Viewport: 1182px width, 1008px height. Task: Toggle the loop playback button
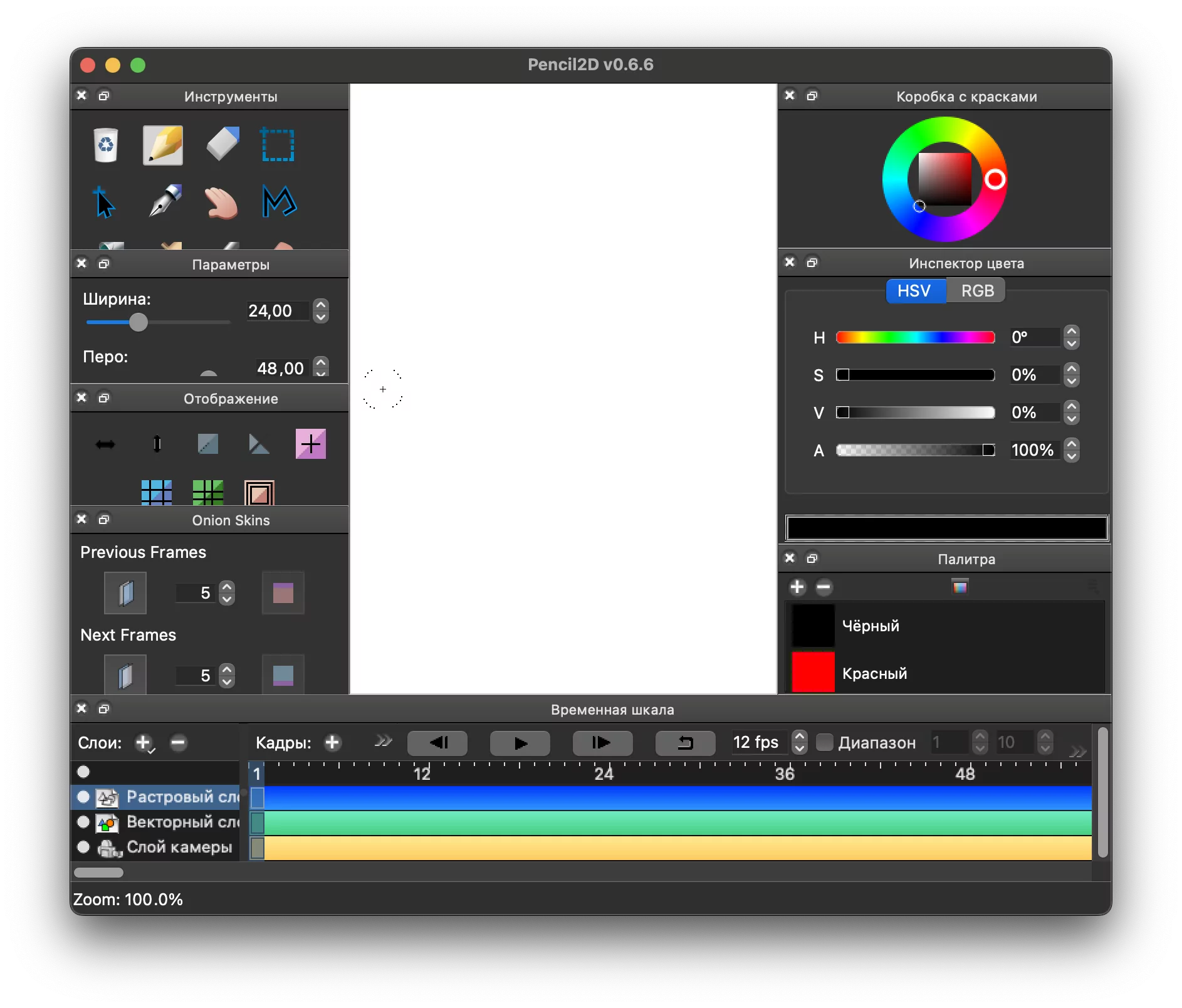[685, 743]
